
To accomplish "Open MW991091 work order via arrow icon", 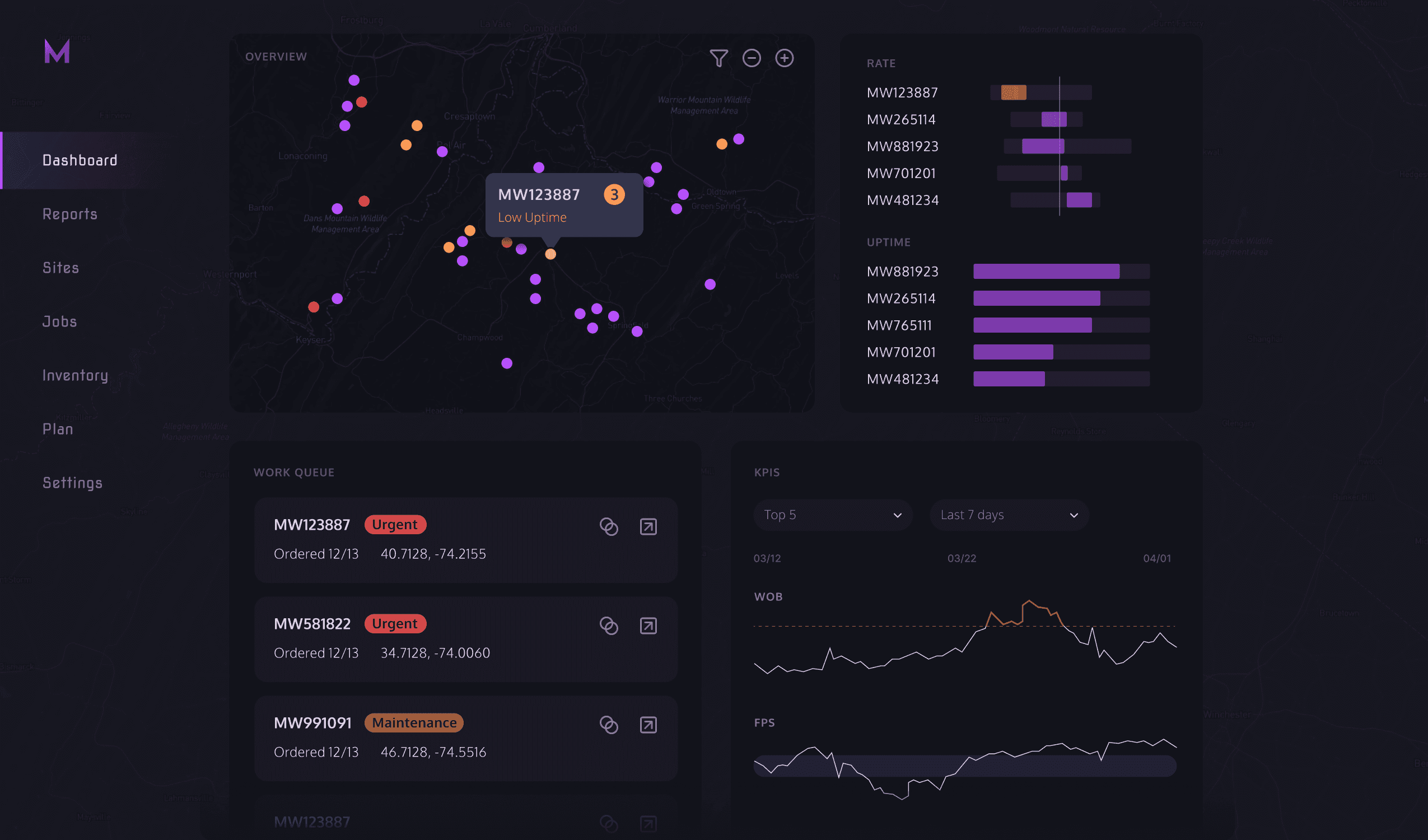I will point(648,725).
